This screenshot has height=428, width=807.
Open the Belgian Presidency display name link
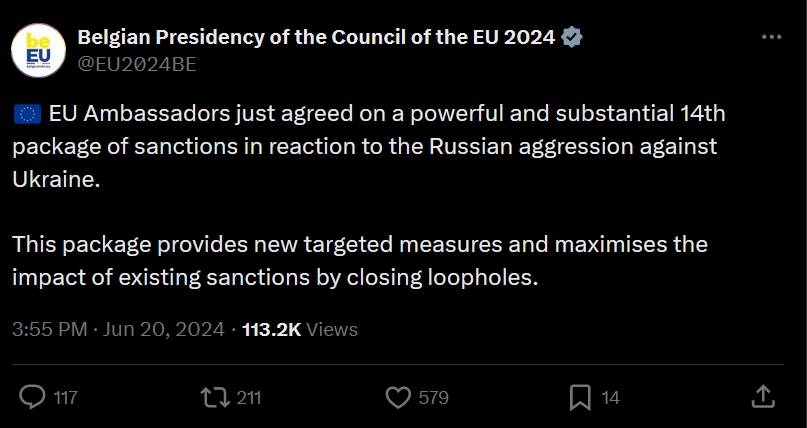(317, 38)
